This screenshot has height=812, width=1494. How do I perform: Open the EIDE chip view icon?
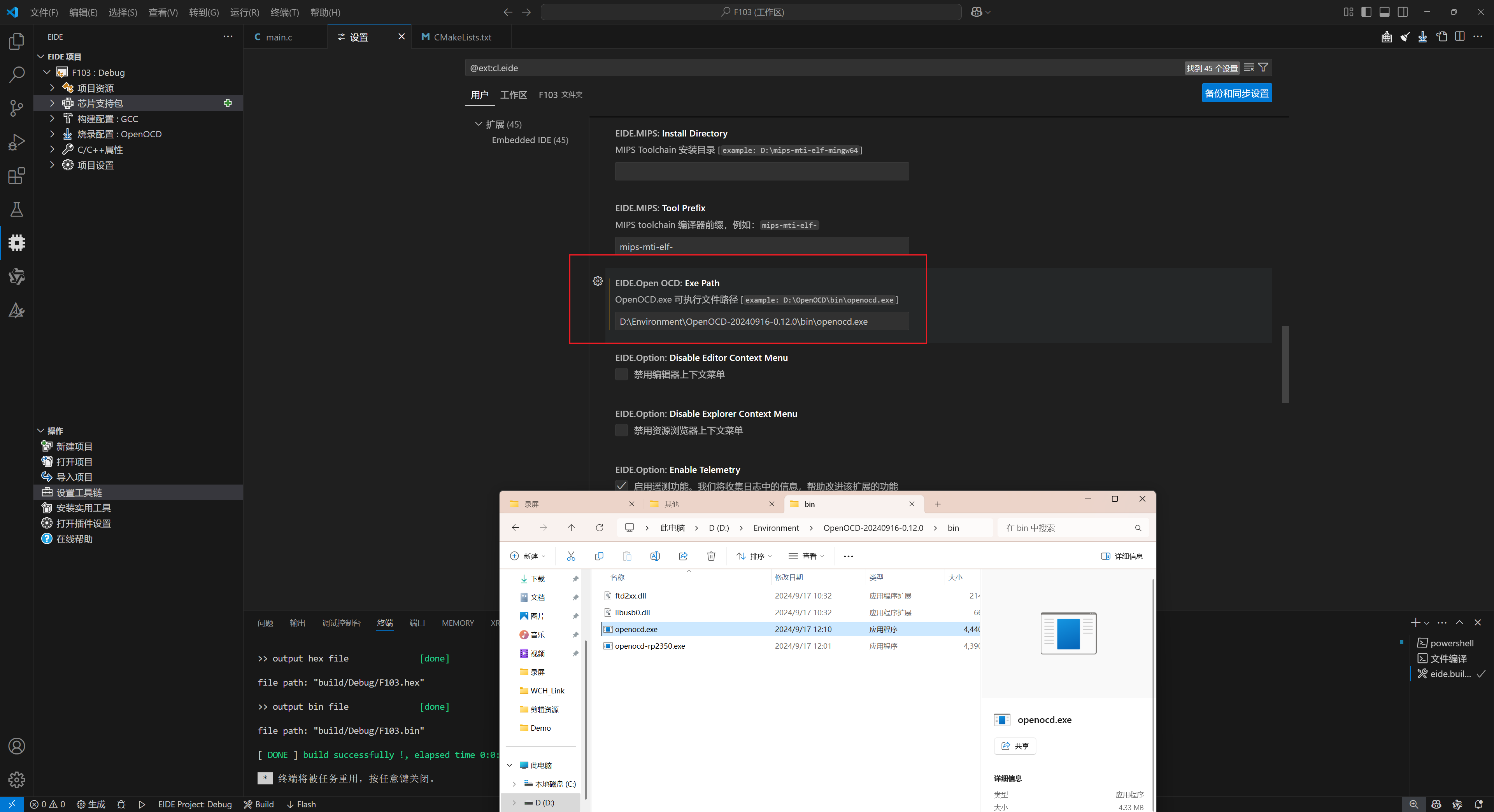(17, 243)
